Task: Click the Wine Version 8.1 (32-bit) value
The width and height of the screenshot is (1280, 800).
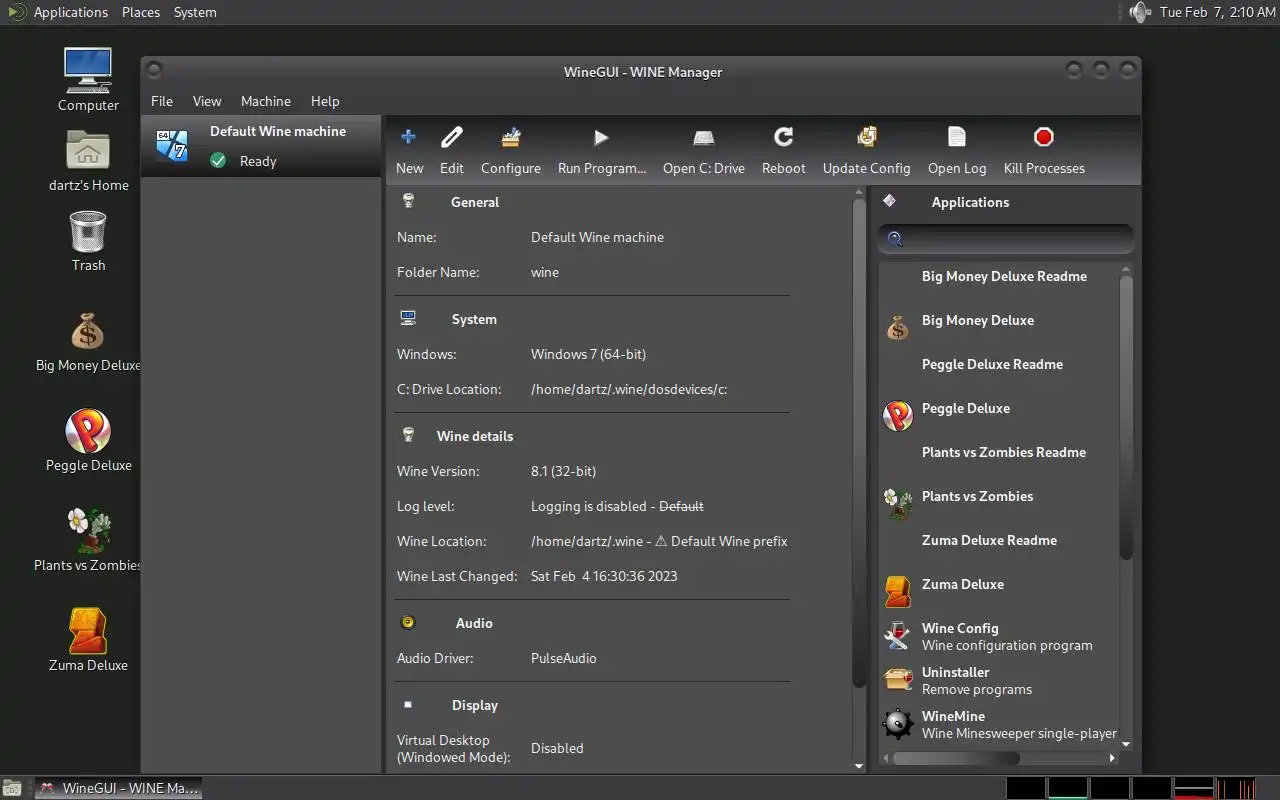Action: point(563,471)
